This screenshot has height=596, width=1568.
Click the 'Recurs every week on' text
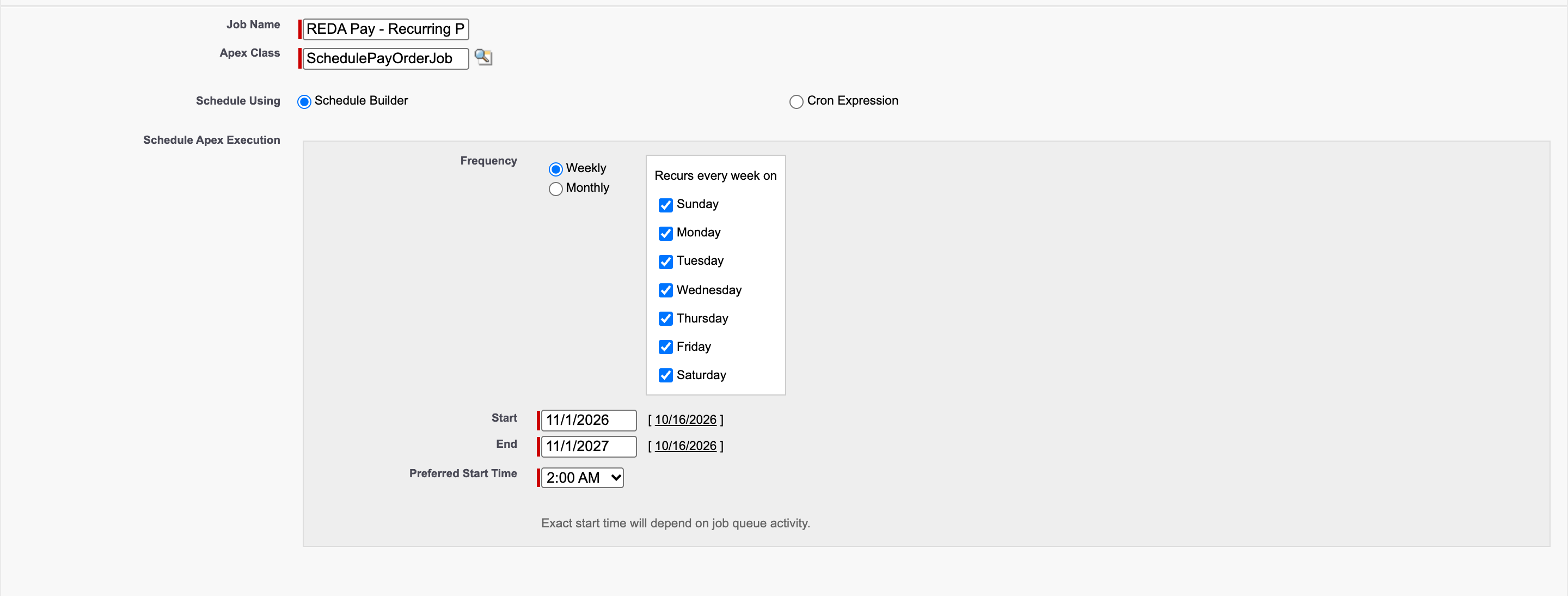coord(715,175)
